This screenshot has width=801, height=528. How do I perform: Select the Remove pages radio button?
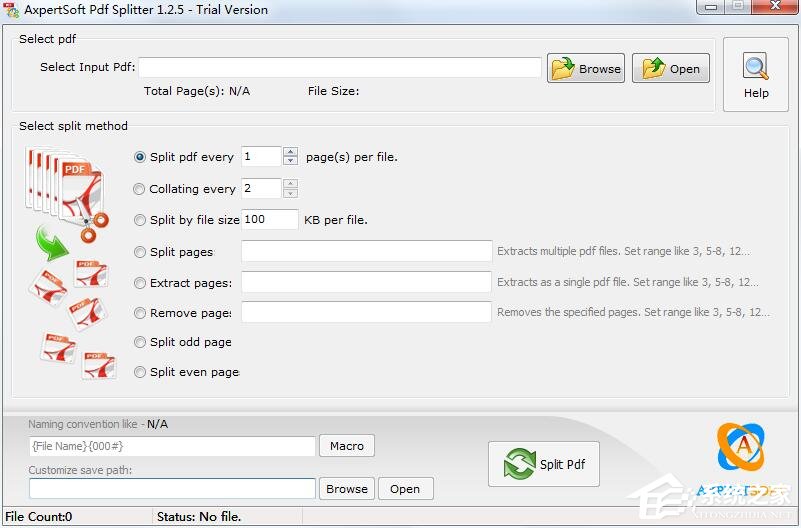[x=139, y=313]
